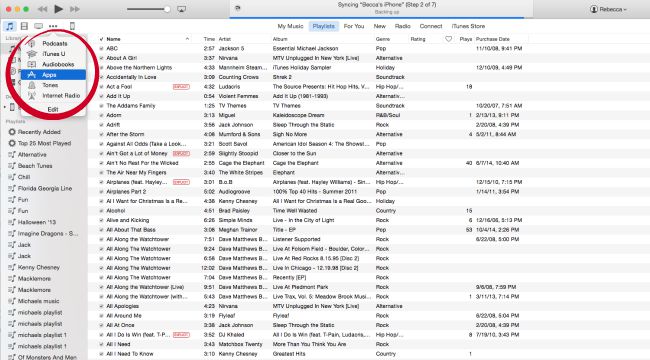
Task: Sort by the Genre column header
Action: click(383, 39)
